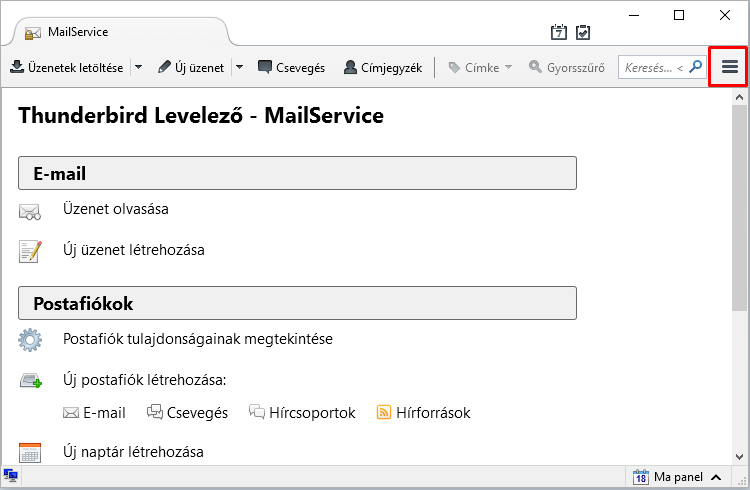Click the Ma panel calendar 18 icon
This screenshot has height=490, width=750.
coord(640,477)
